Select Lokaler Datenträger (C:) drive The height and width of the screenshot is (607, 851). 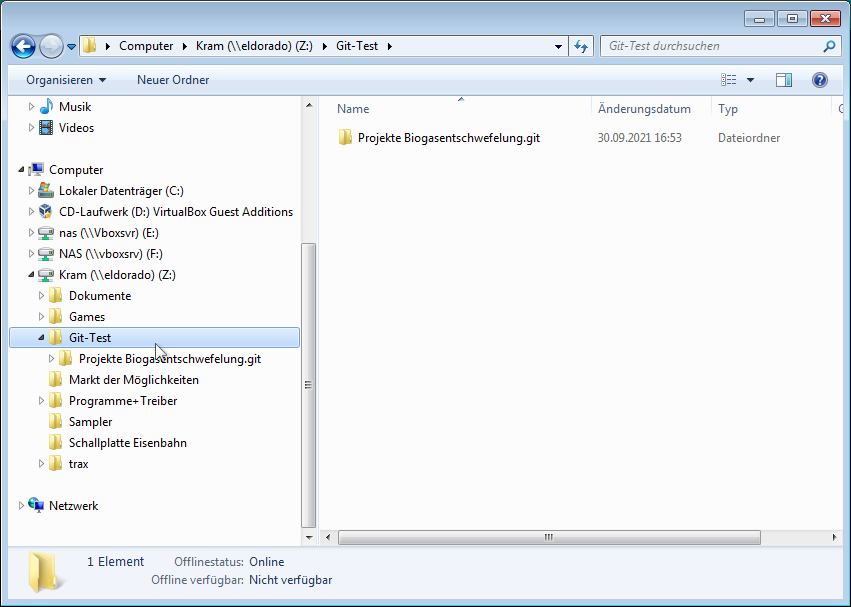[x=121, y=191]
